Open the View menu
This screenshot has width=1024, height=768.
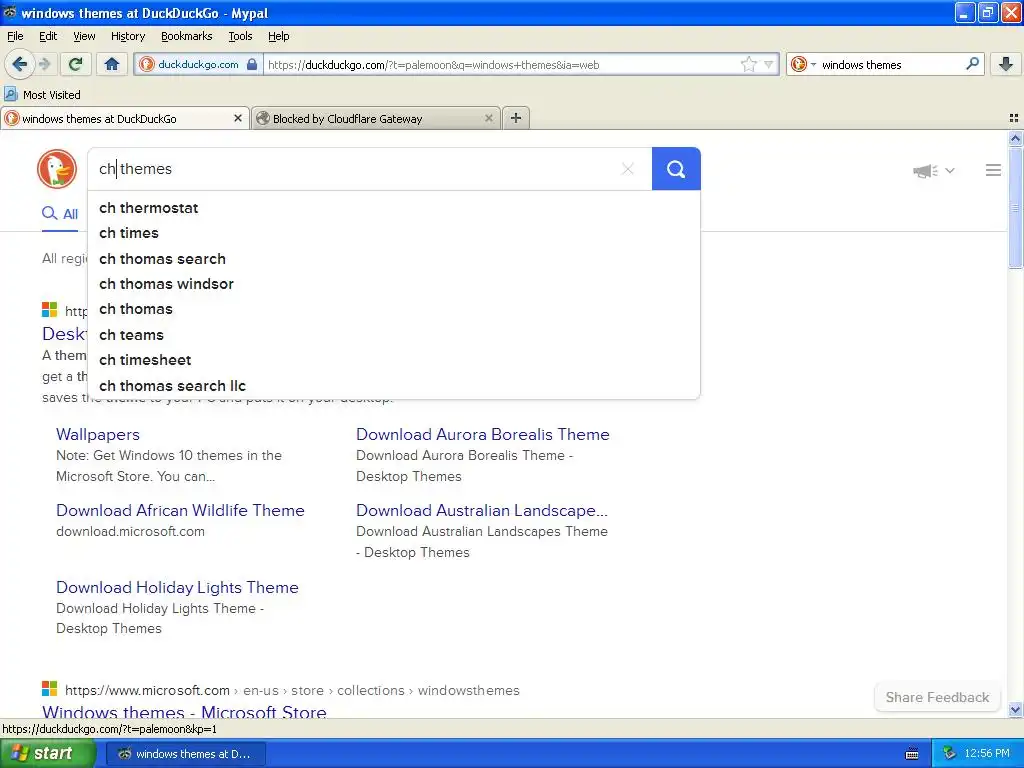coord(84,36)
